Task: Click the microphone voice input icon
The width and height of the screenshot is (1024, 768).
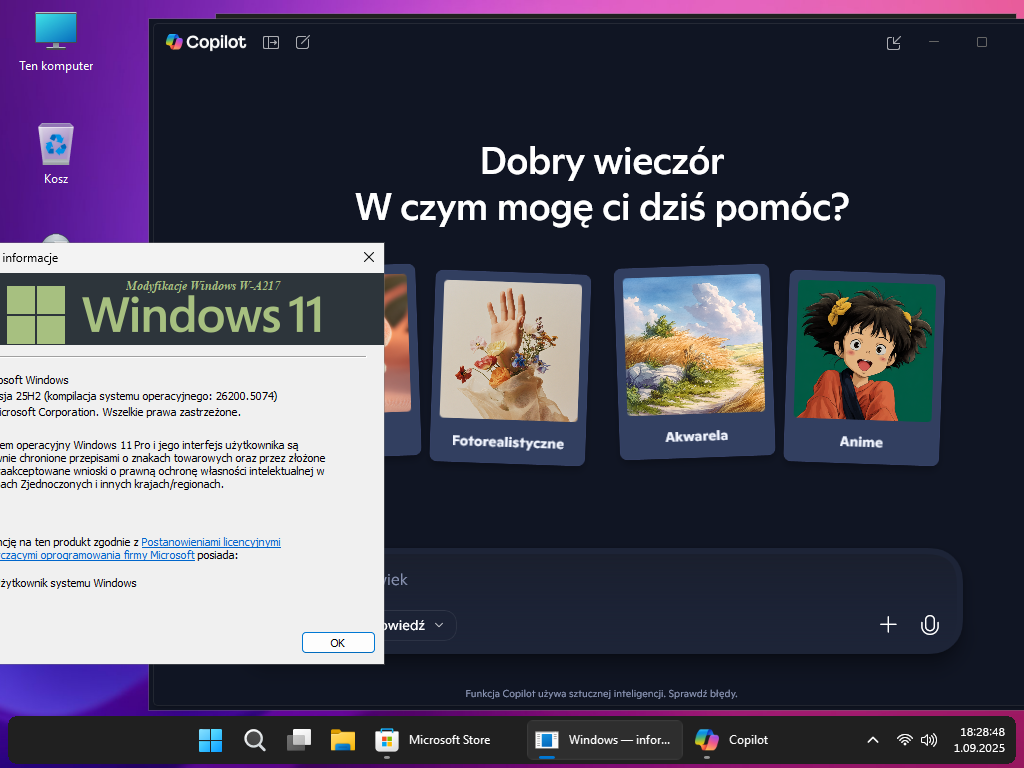Action: pos(929,625)
